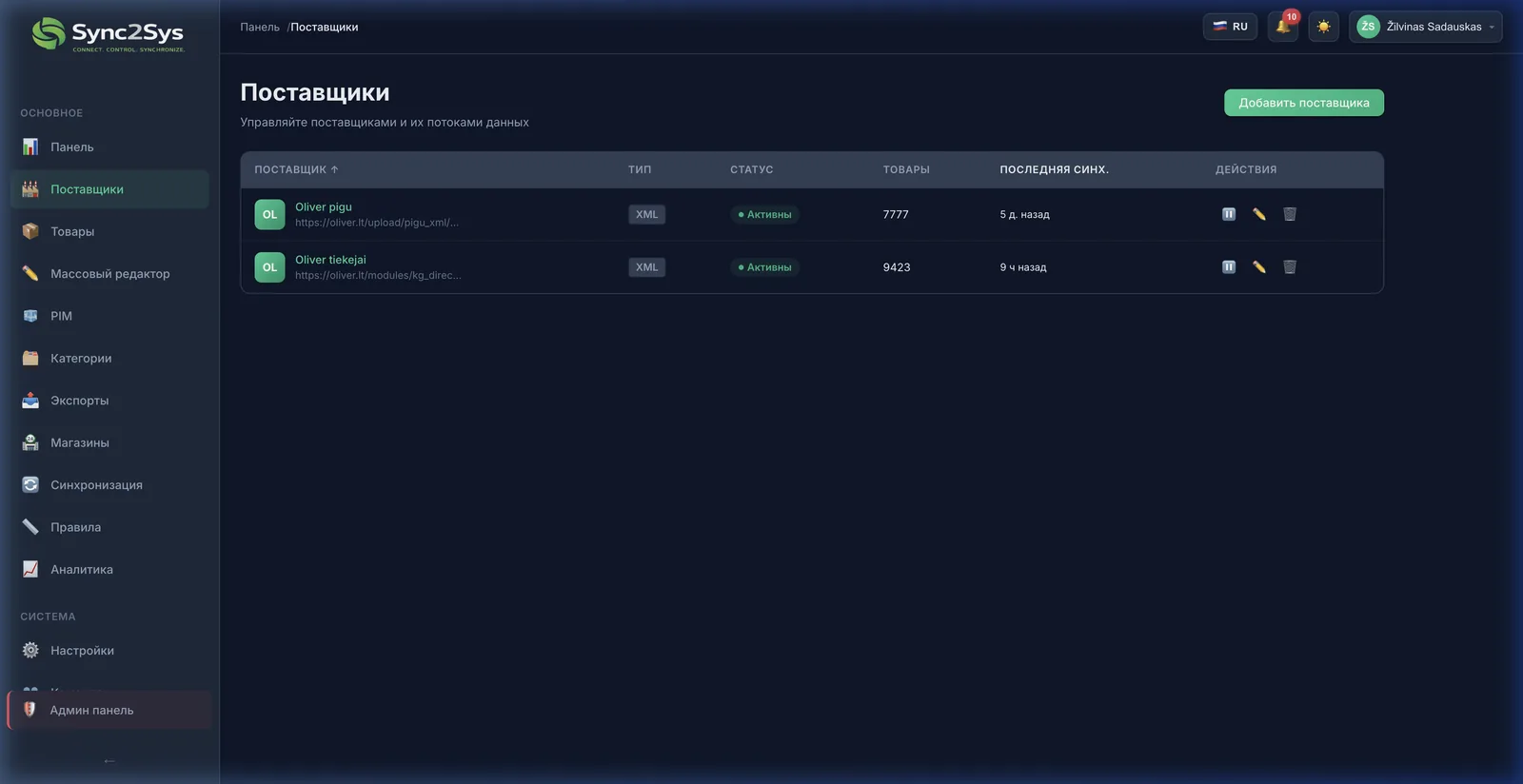This screenshot has width=1523, height=784.
Task: Click the Магазины shop icon
Action: point(30,442)
